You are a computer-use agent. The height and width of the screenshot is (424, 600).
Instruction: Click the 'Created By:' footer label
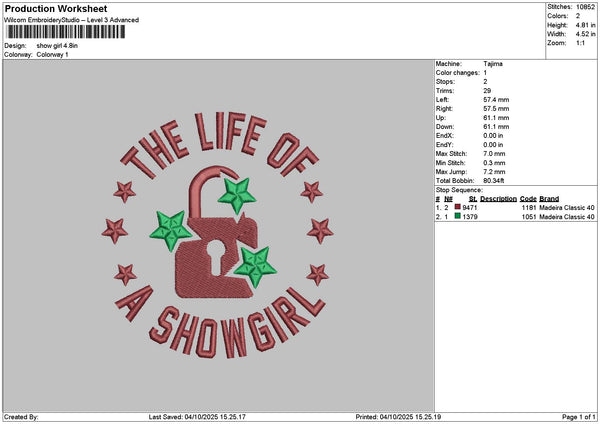21,417
